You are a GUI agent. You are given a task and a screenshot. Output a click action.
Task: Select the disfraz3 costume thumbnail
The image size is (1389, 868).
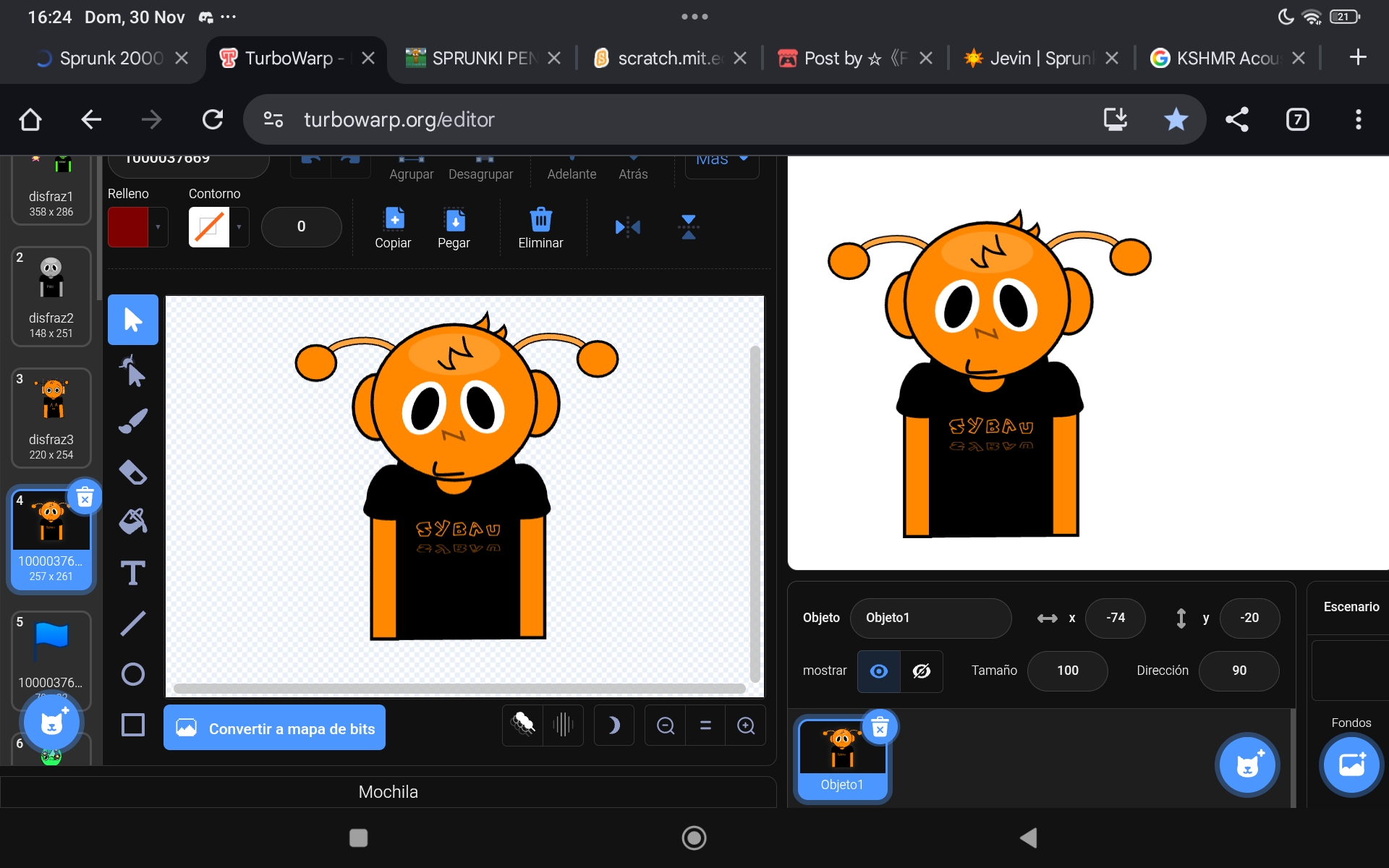click(x=51, y=418)
